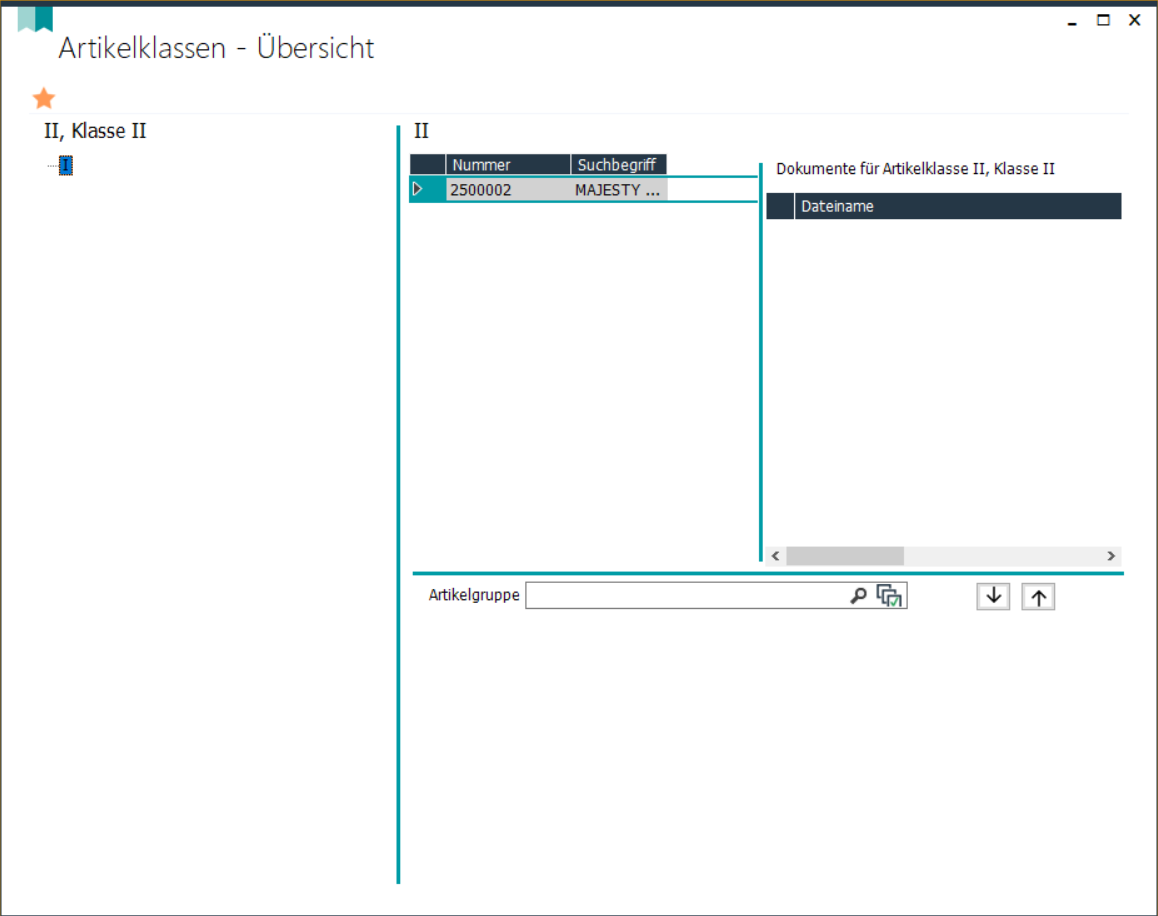Image resolution: width=1158 pixels, height=916 pixels.
Task: Close the Artikelklassen - Übersicht window
Action: (x=1134, y=20)
